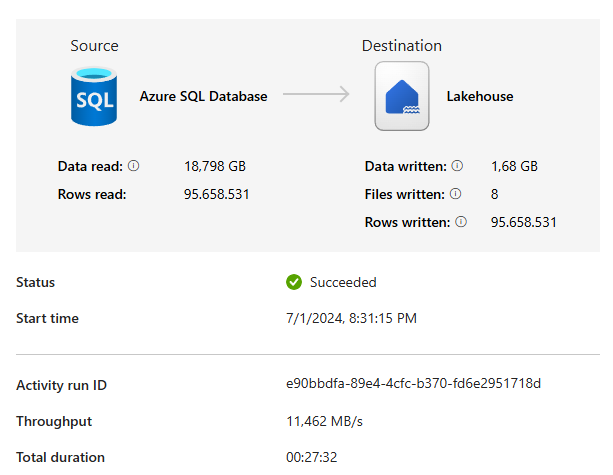Click the Lakehouse label
The width and height of the screenshot is (613, 475).
point(480,96)
